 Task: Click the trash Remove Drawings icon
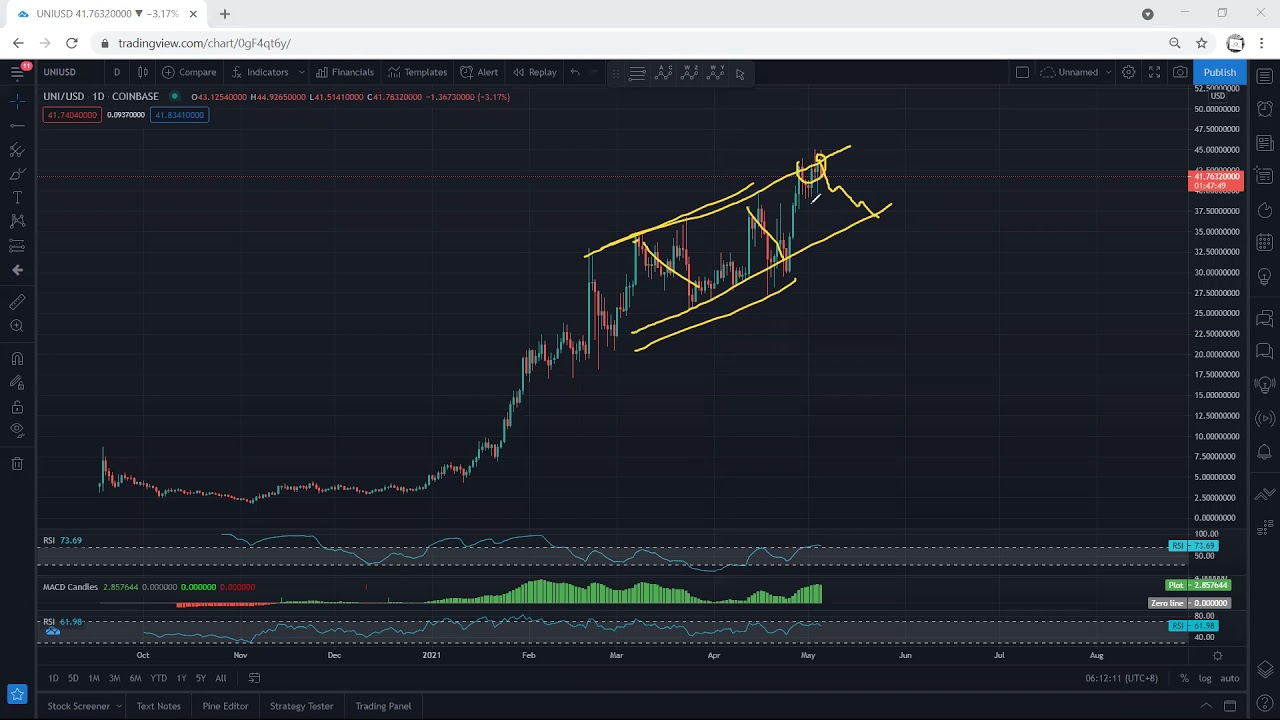tap(17, 464)
